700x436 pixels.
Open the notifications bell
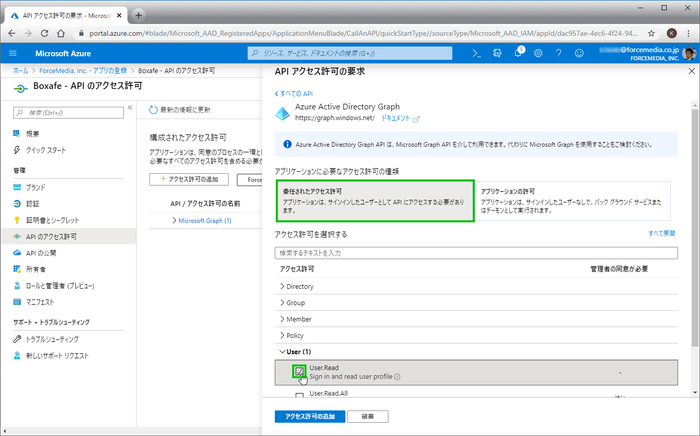(518, 53)
